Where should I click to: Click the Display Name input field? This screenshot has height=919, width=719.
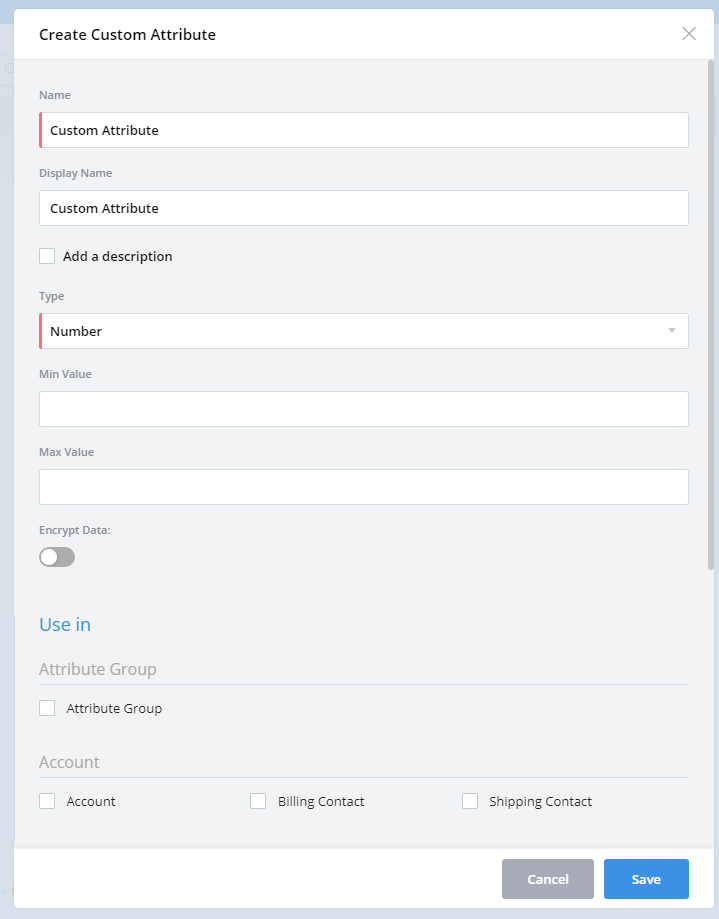364,208
